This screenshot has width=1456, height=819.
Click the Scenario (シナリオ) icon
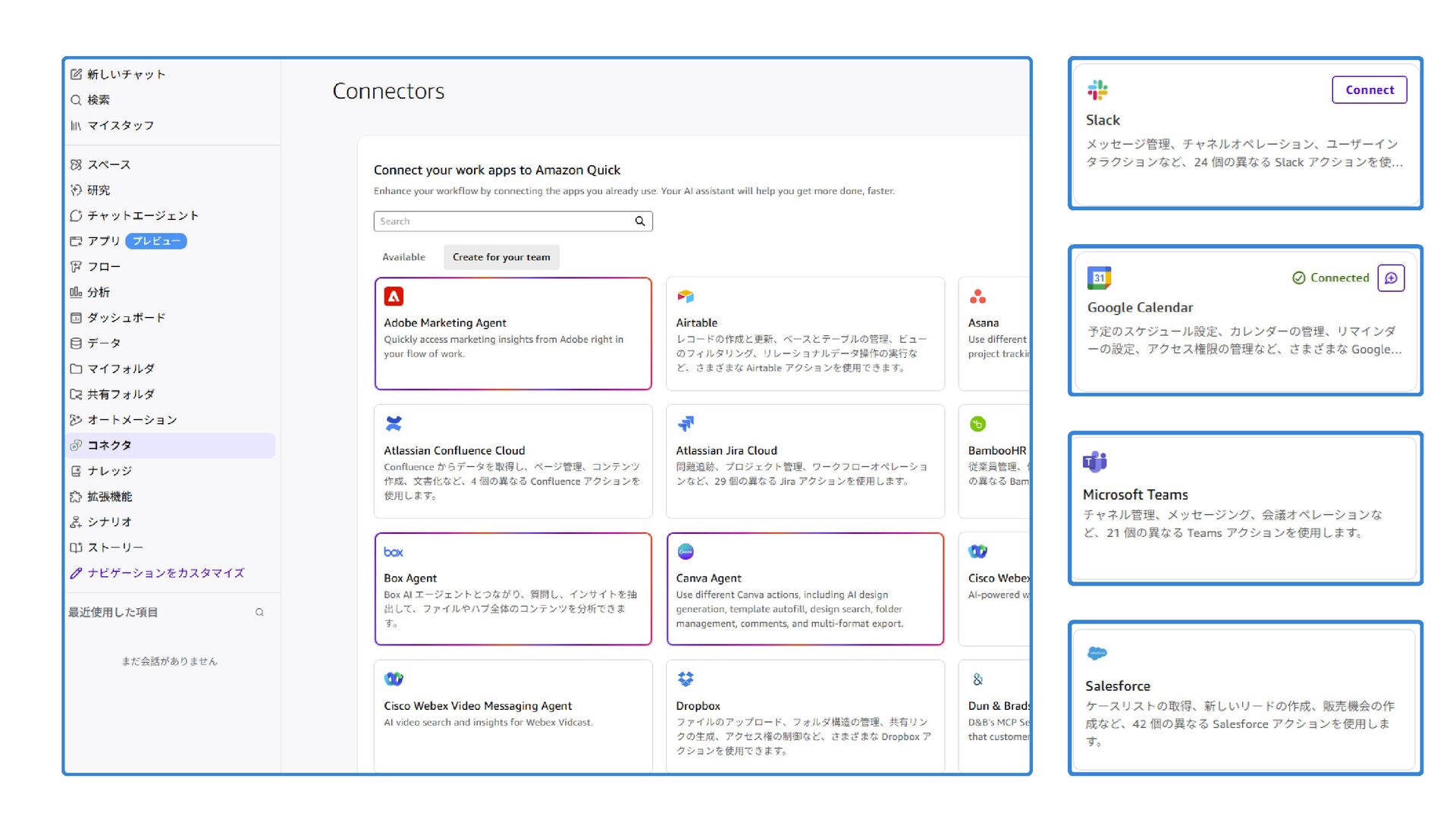pyautogui.click(x=76, y=522)
